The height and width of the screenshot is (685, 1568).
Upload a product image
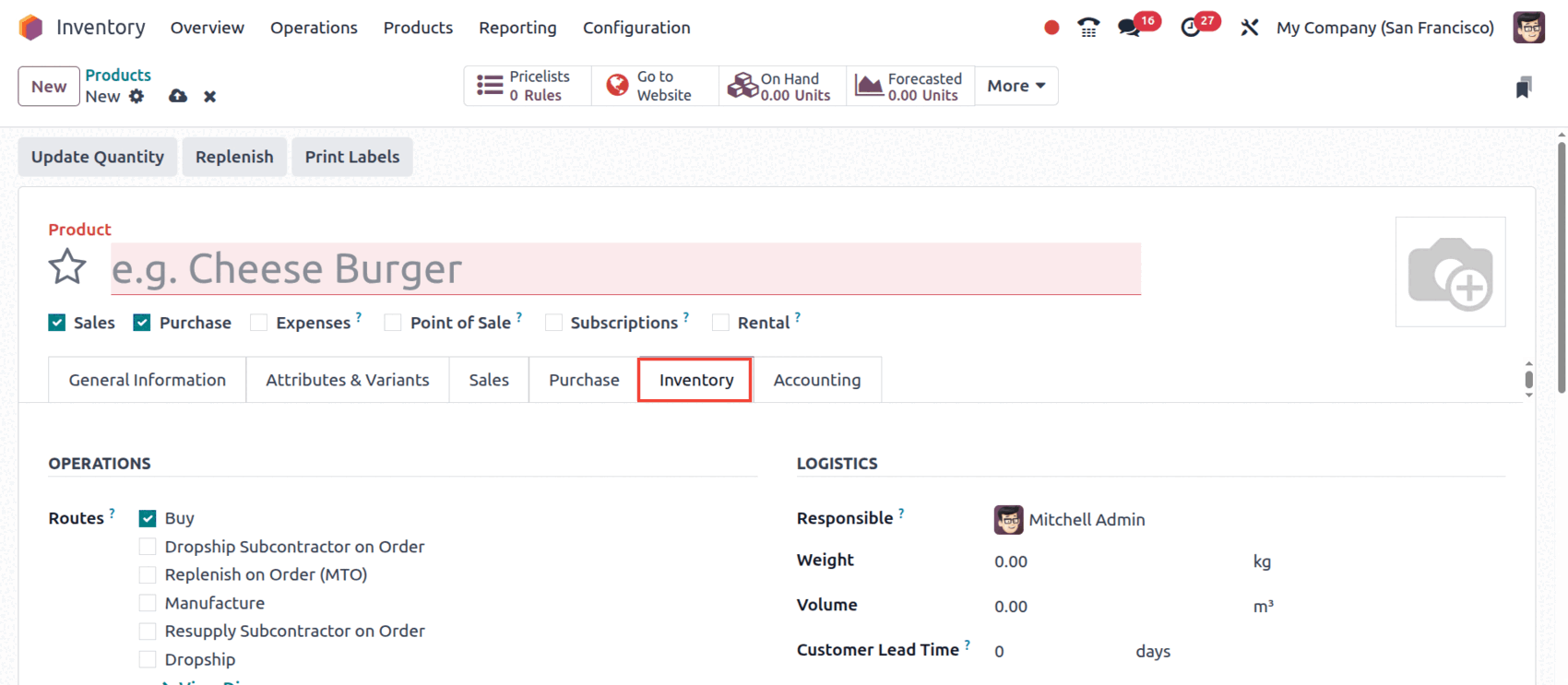[x=1450, y=272]
